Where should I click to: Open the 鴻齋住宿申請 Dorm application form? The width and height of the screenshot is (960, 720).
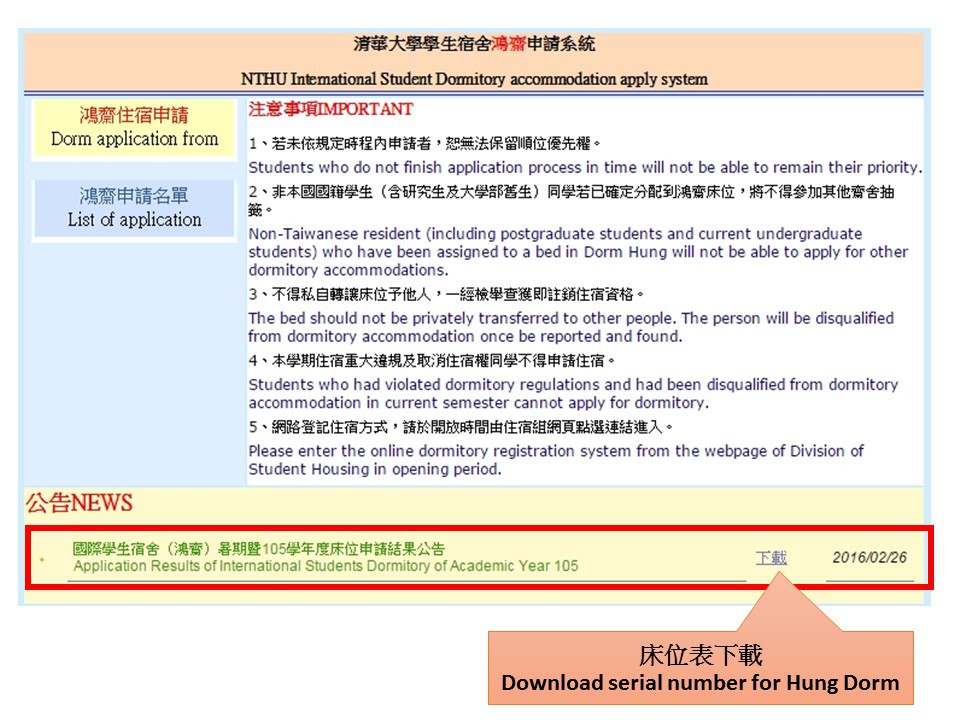coord(134,128)
